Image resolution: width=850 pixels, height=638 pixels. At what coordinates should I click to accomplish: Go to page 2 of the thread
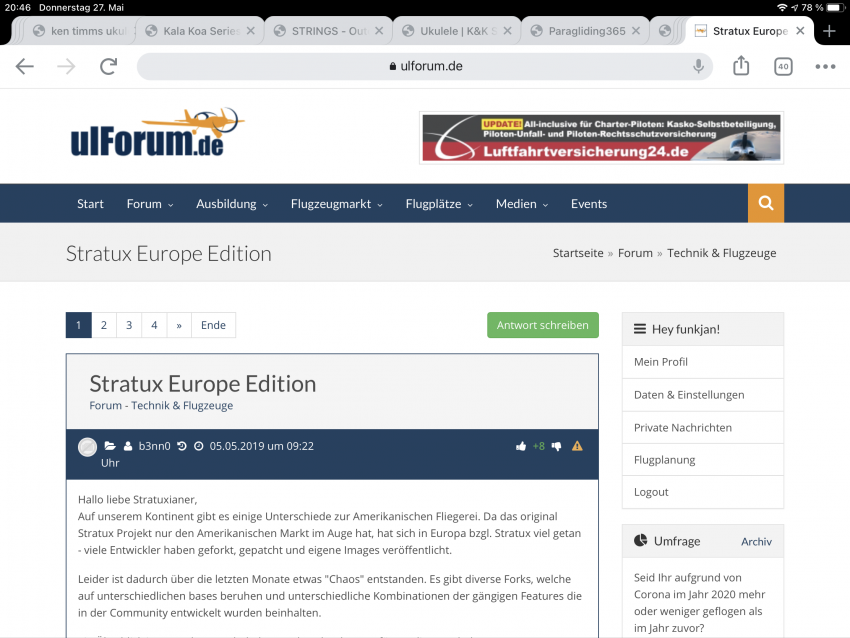[104, 325]
